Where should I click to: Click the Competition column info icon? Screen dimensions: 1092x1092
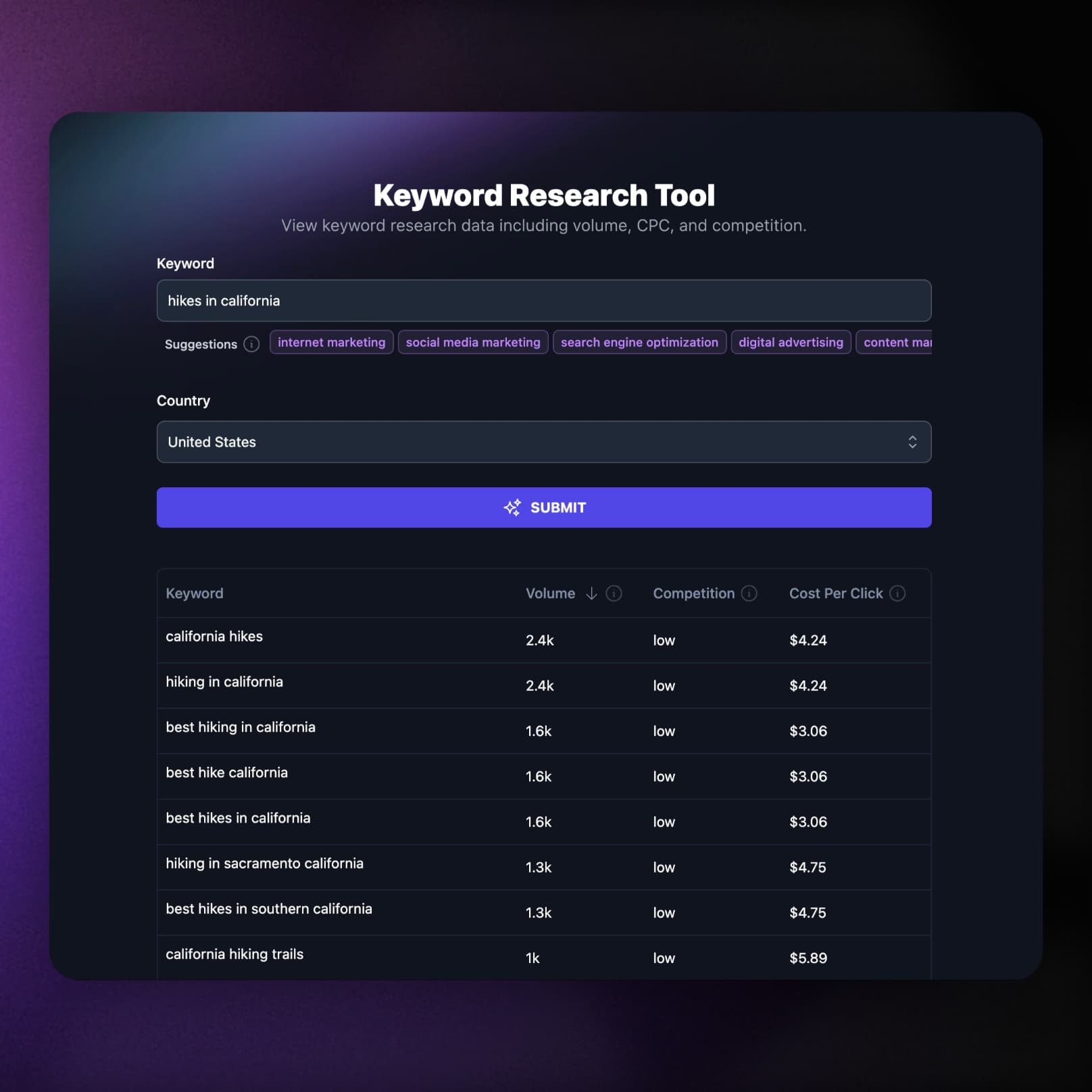(749, 593)
